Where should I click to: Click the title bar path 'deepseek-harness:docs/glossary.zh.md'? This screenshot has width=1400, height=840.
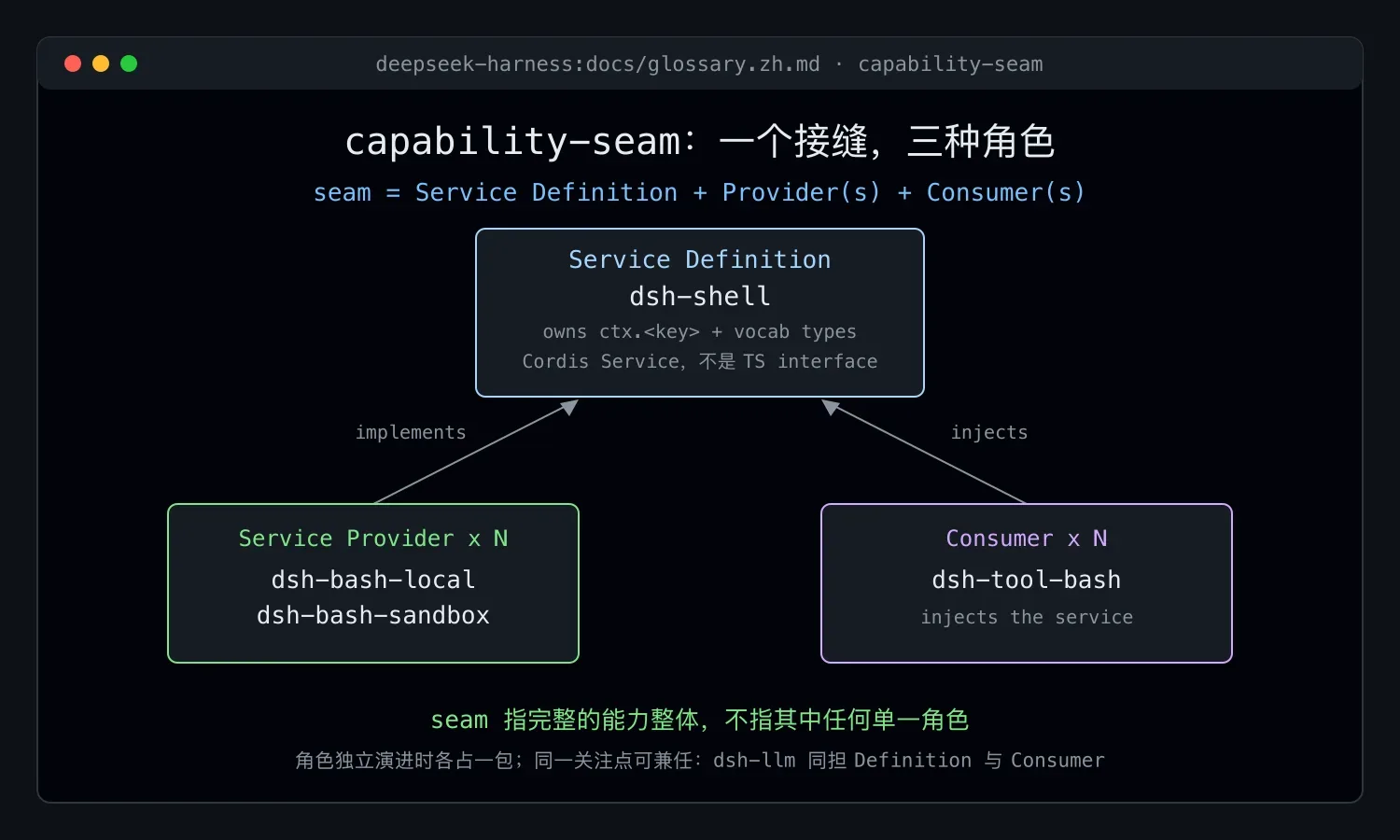click(x=597, y=64)
